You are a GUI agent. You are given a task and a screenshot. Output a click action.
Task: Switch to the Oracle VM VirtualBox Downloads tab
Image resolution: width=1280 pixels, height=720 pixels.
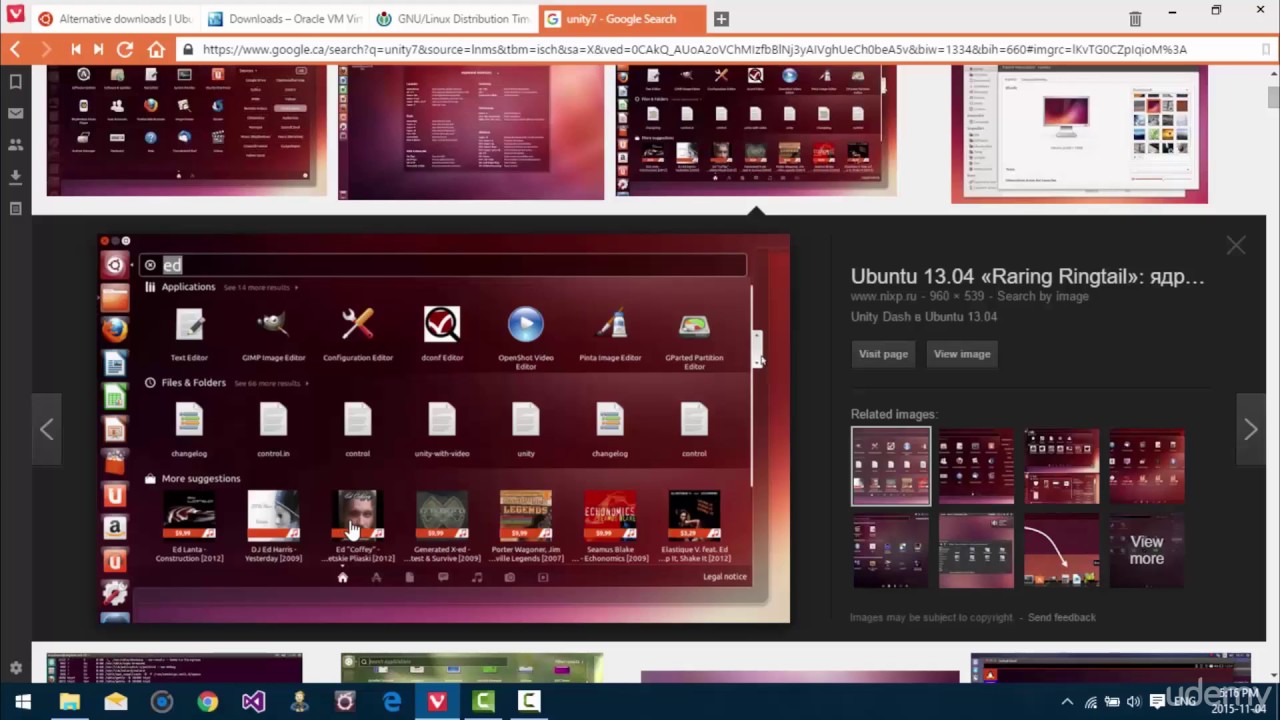(283, 19)
